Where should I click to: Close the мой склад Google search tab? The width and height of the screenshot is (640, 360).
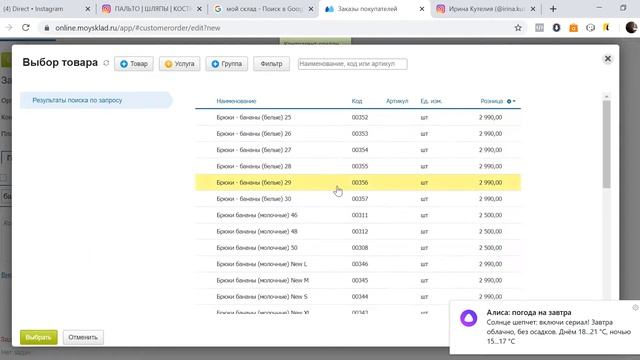click(x=311, y=9)
